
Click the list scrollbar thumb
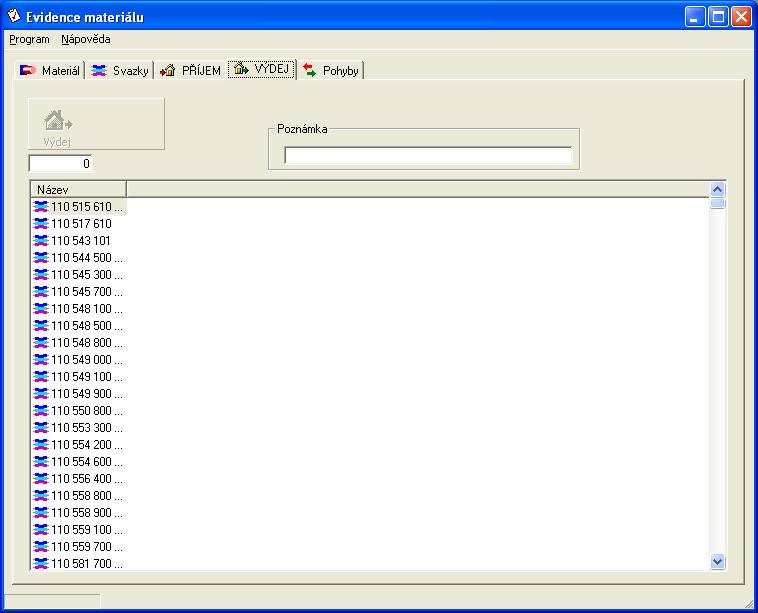[x=717, y=203]
